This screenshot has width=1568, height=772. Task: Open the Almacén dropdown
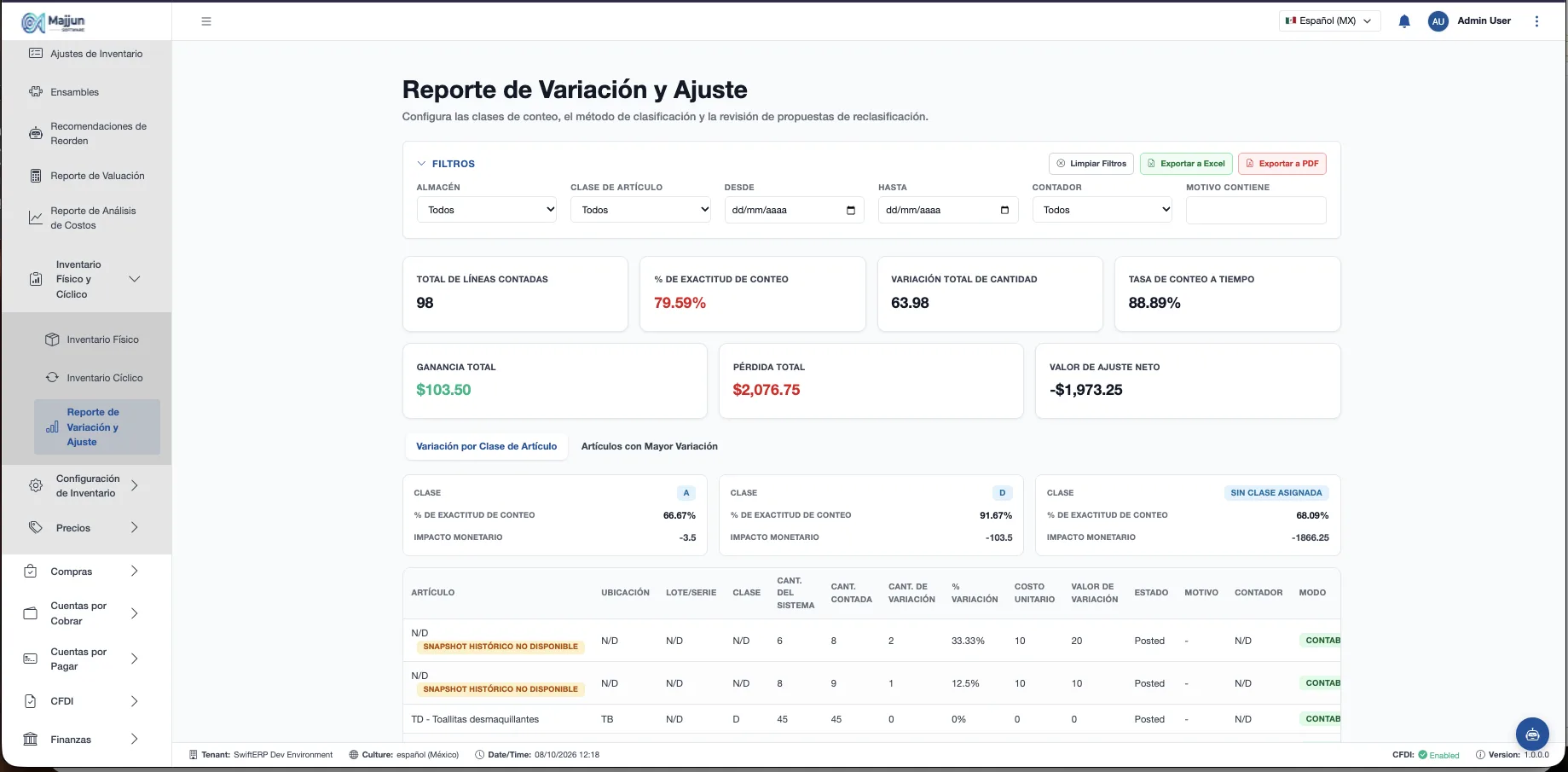[x=487, y=210]
